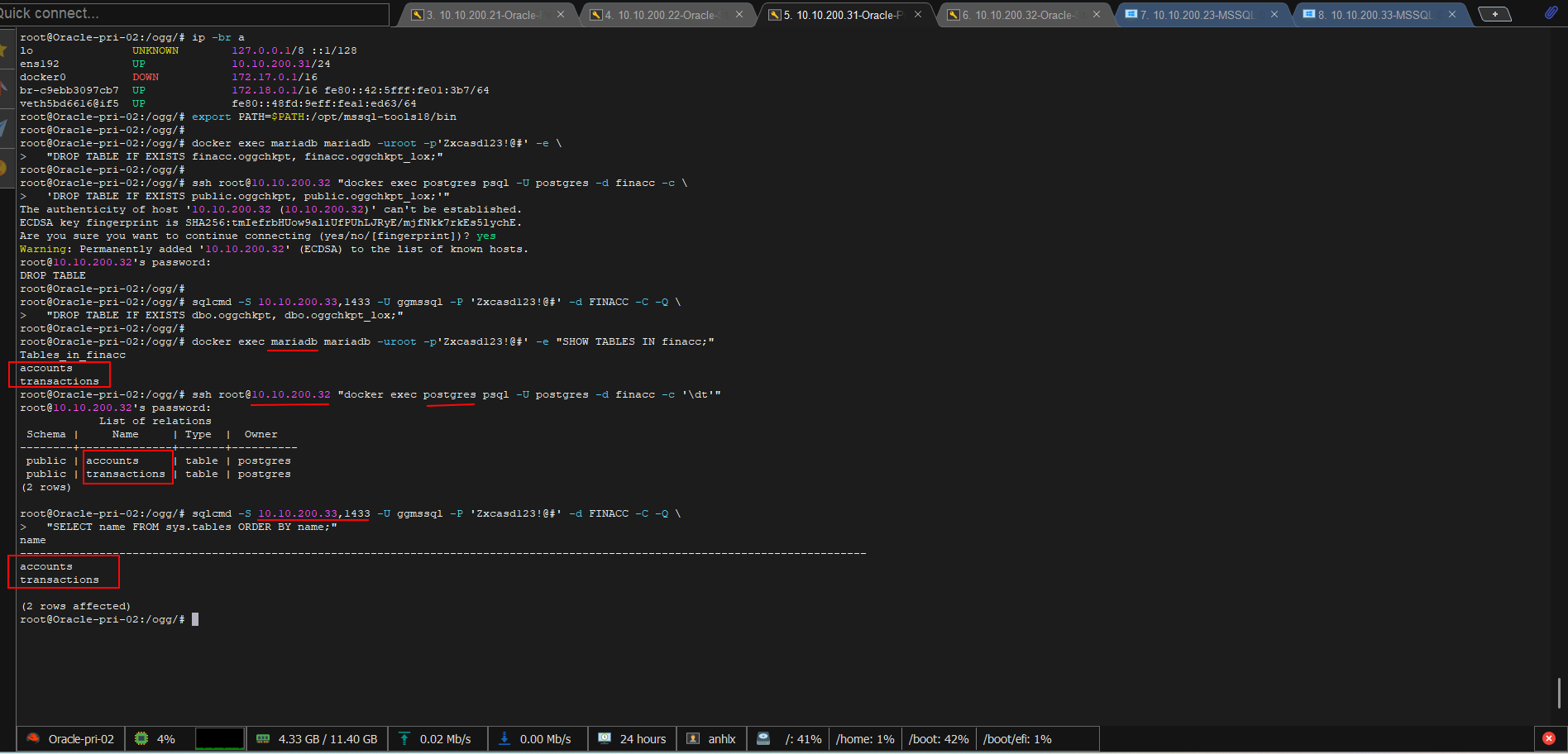Click the docker0 DOWN status text
This screenshot has width=1568, height=754.
click(146, 77)
